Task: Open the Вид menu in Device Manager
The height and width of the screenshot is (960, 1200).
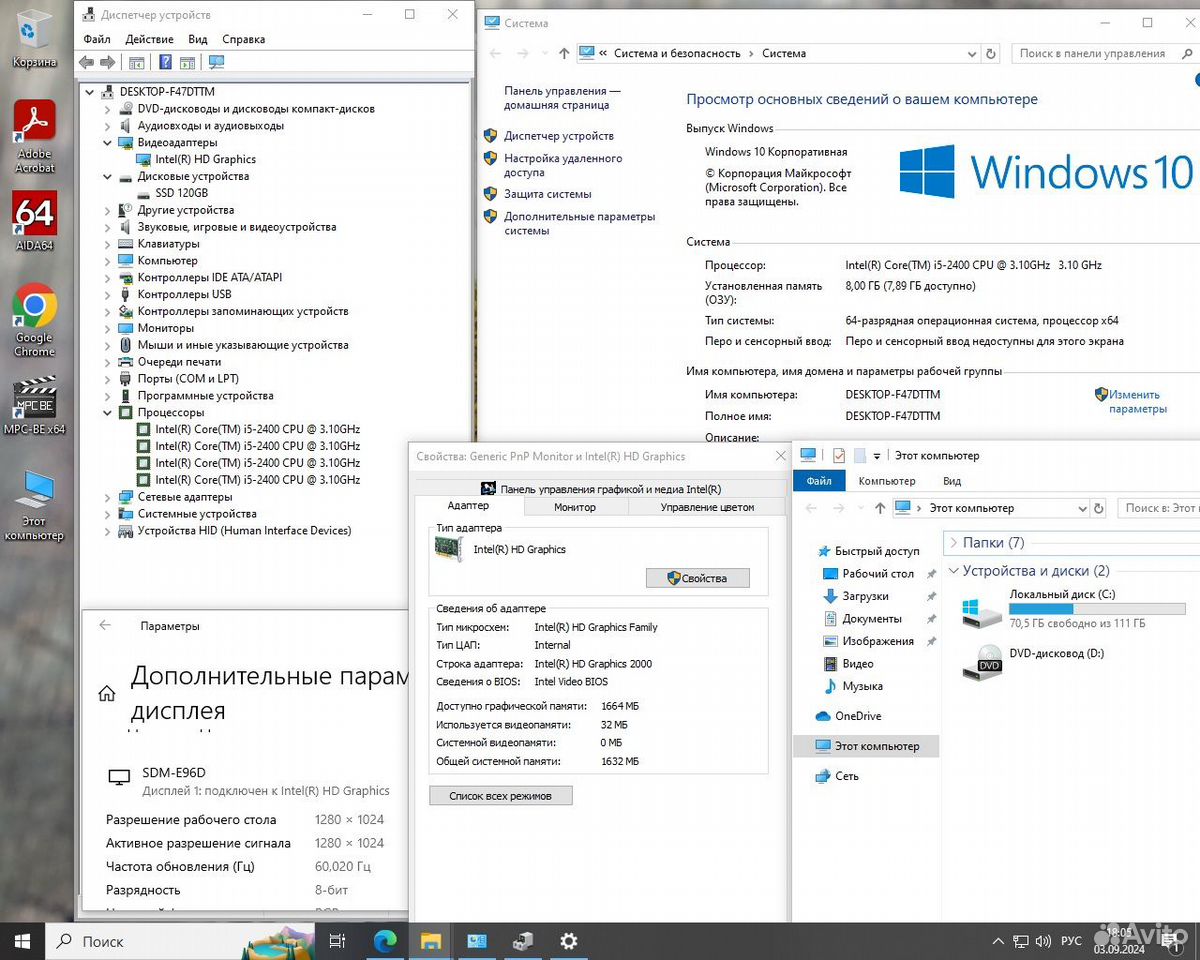Action: tap(198, 39)
